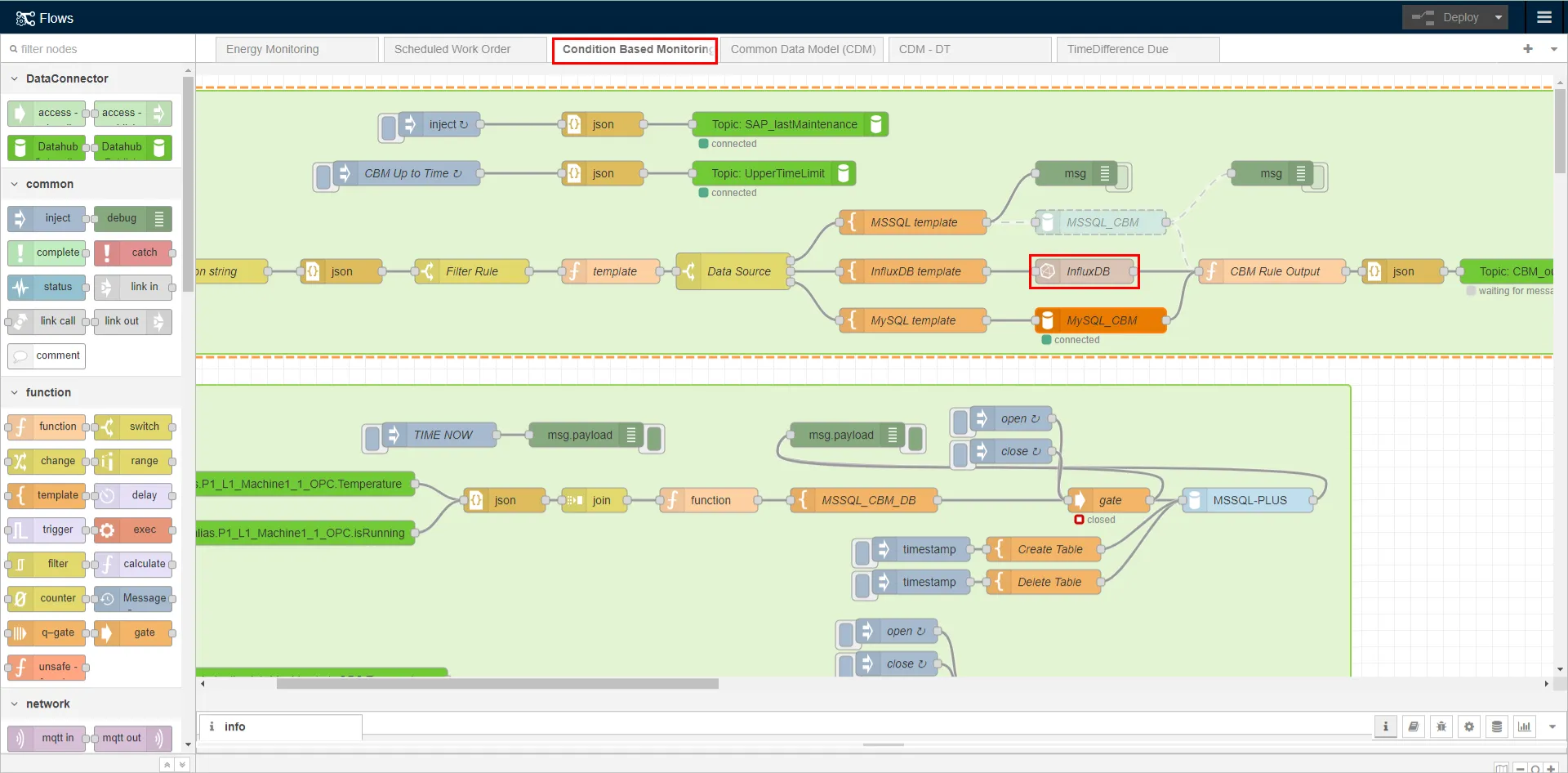Open the Deploy options dropdown arrow
1568x773 pixels.
(1499, 17)
